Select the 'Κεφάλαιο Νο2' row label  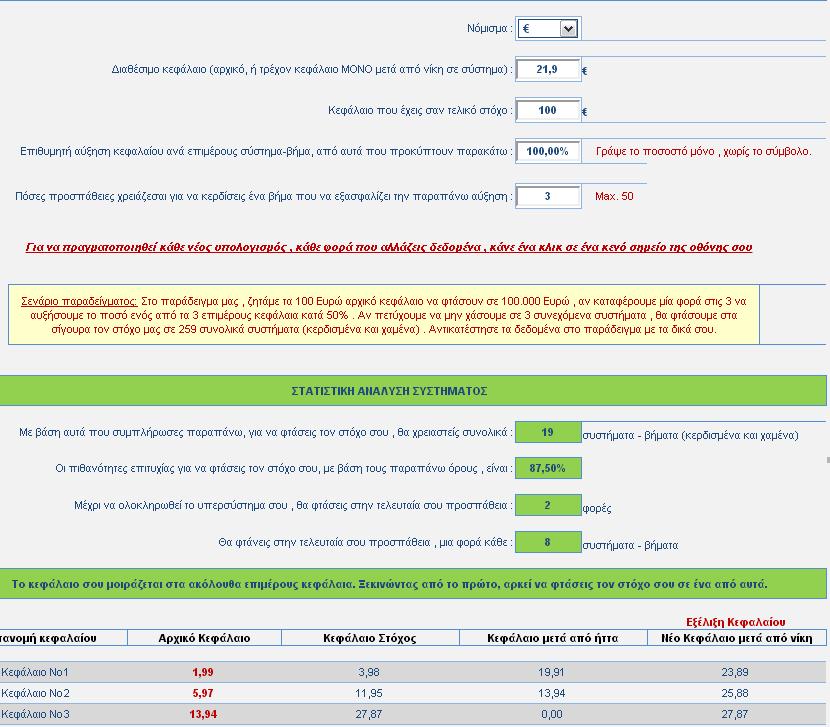(x=35, y=693)
